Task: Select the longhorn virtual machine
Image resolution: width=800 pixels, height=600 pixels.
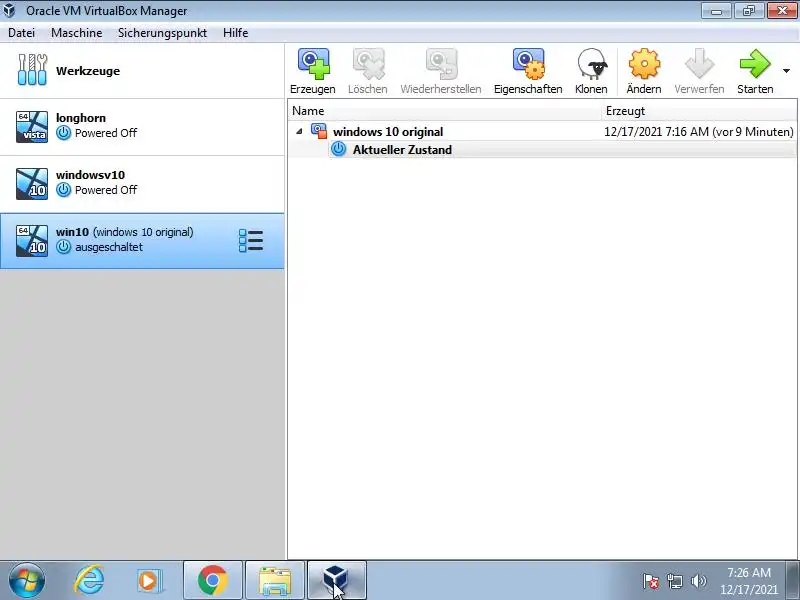Action: (142, 127)
